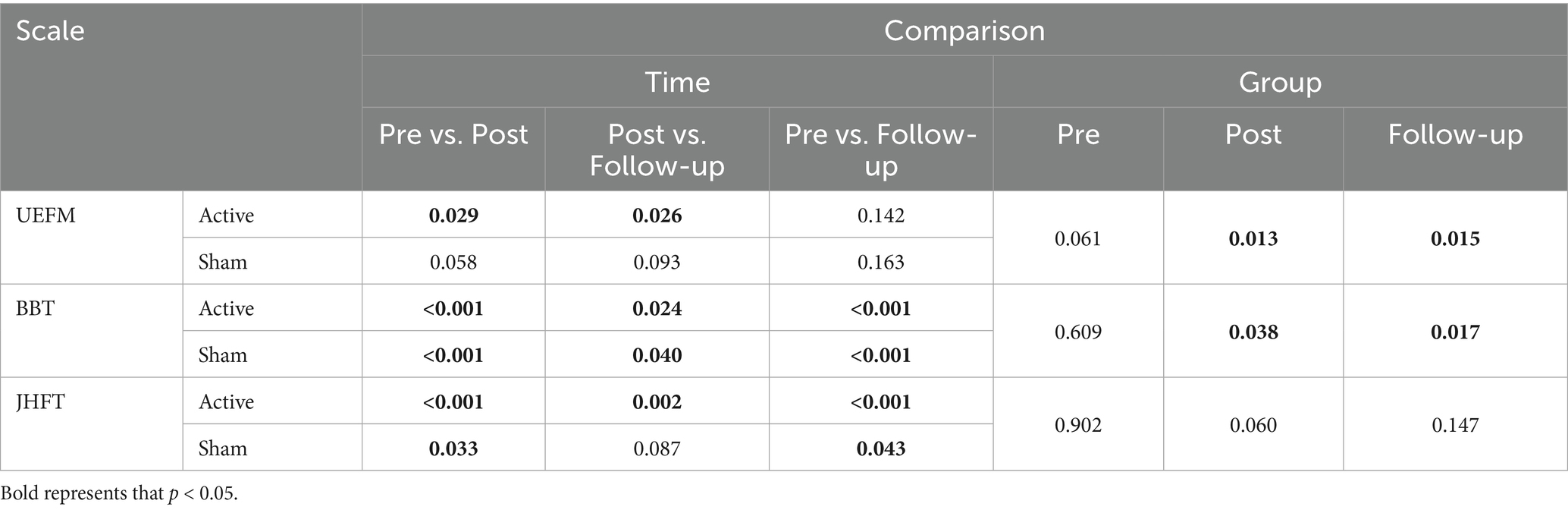Click the 0.902 value cell
This screenshot has width=1568, height=510.
tap(1077, 426)
